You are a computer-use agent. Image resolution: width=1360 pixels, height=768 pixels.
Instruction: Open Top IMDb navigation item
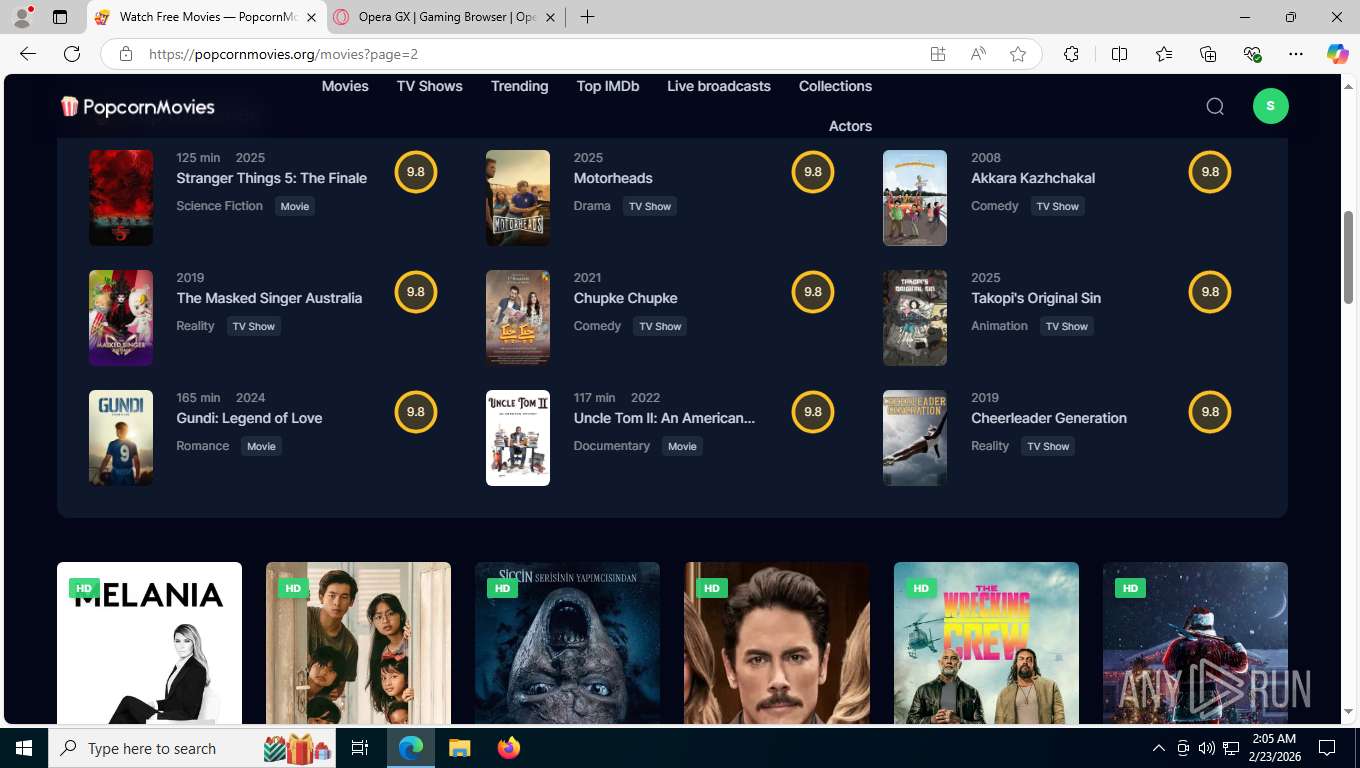coord(608,86)
